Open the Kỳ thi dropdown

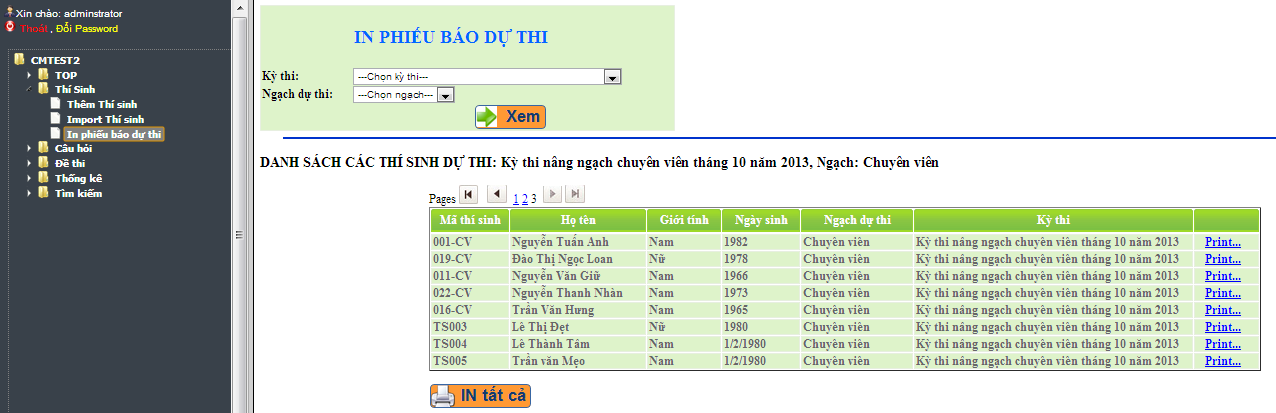click(487, 77)
